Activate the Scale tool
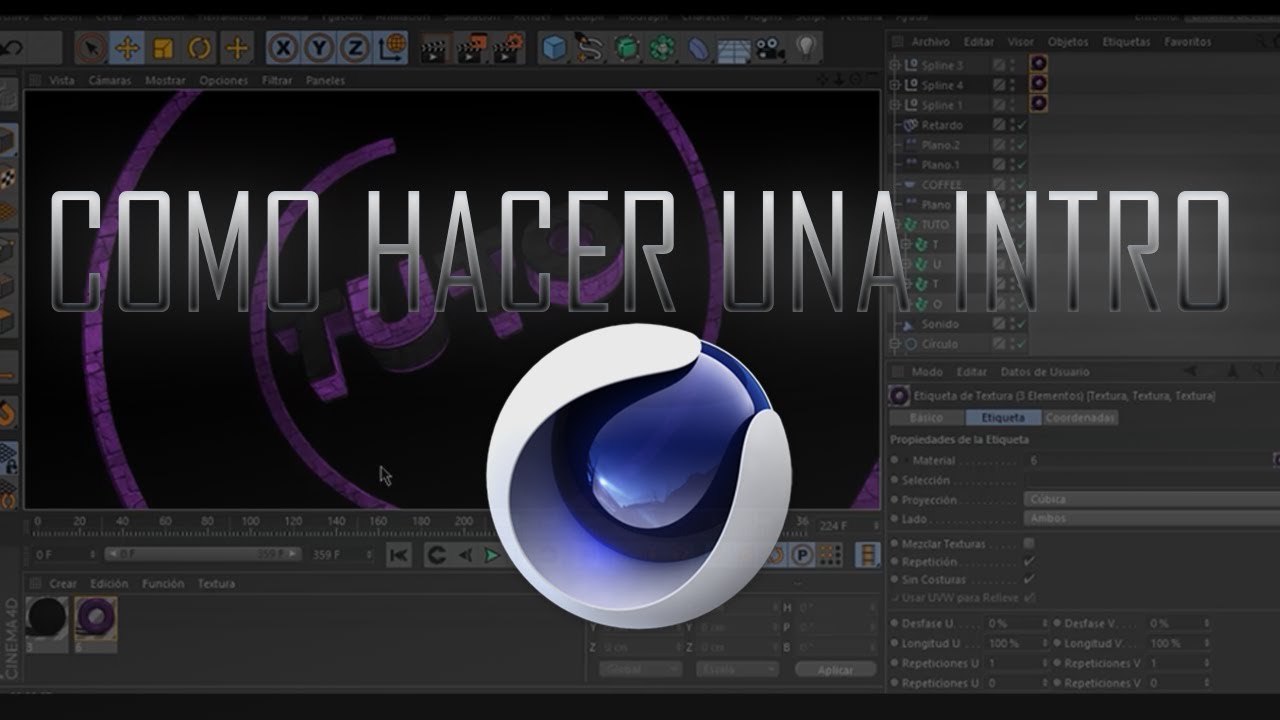Viewport: 1280px width, 720px height. click(163, 47)
